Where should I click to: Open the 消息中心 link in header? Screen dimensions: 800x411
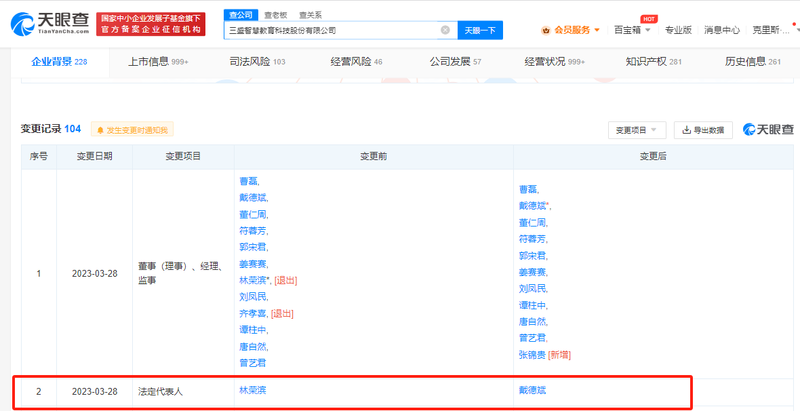click(722, 30)
